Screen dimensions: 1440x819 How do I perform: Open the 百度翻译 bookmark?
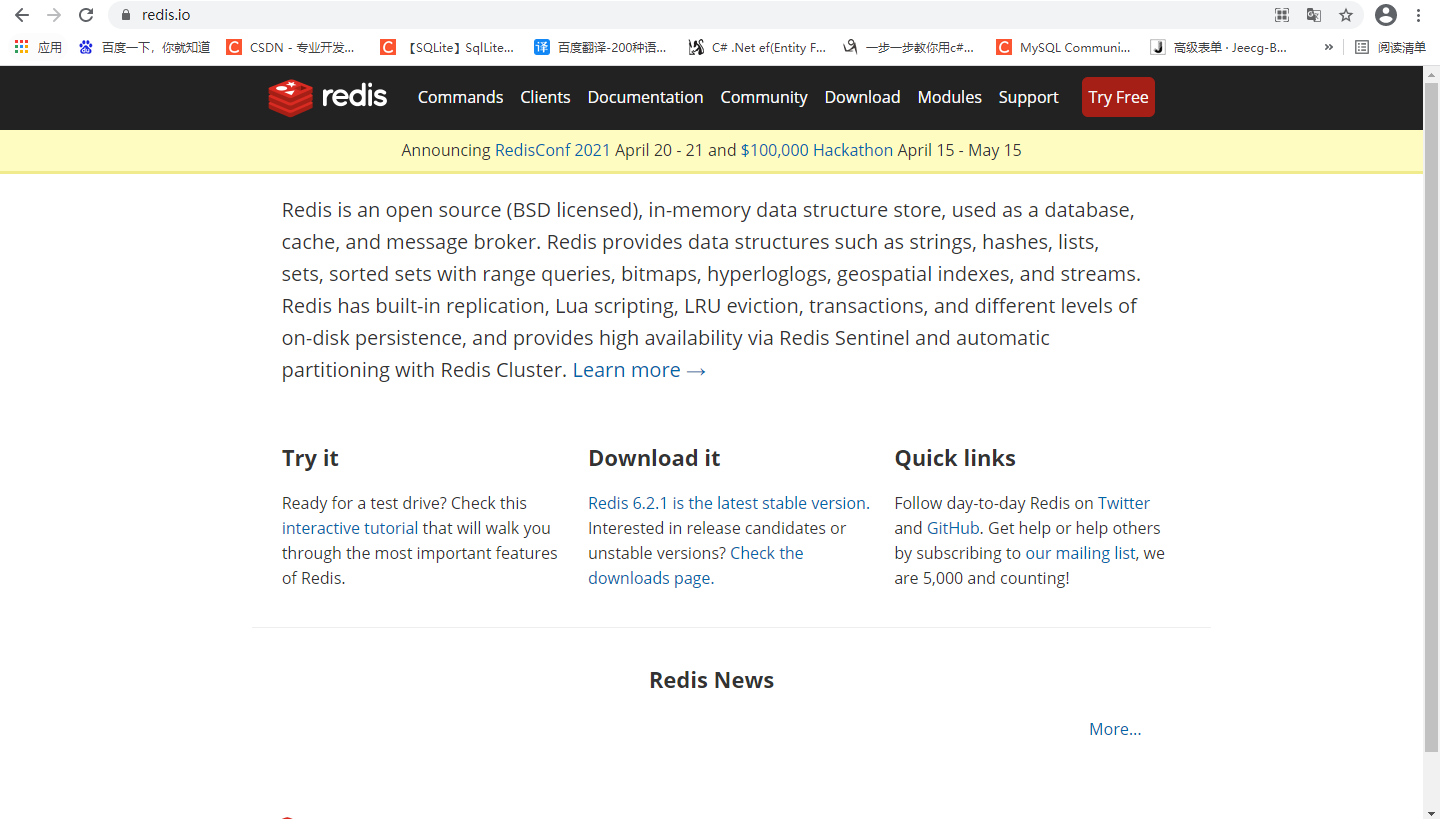coord(600,47)
